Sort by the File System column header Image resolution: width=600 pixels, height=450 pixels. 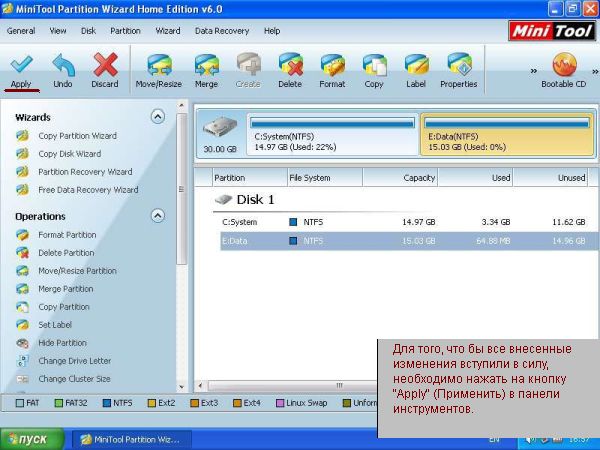[325, 178]
